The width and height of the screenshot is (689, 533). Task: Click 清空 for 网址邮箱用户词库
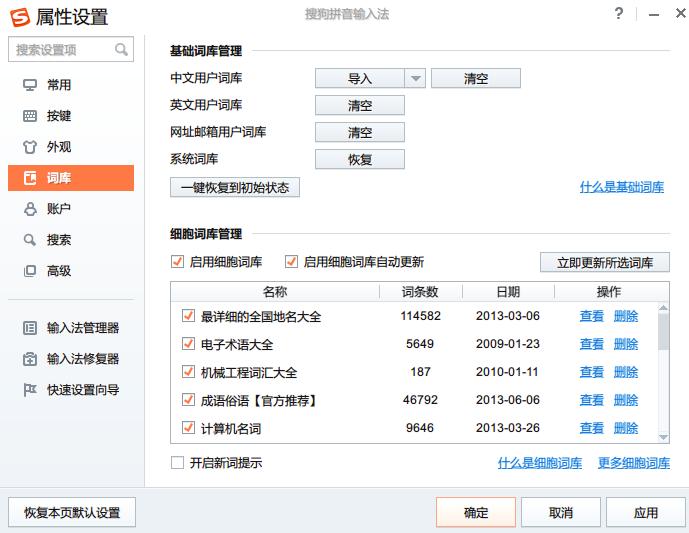coord(360,132)
